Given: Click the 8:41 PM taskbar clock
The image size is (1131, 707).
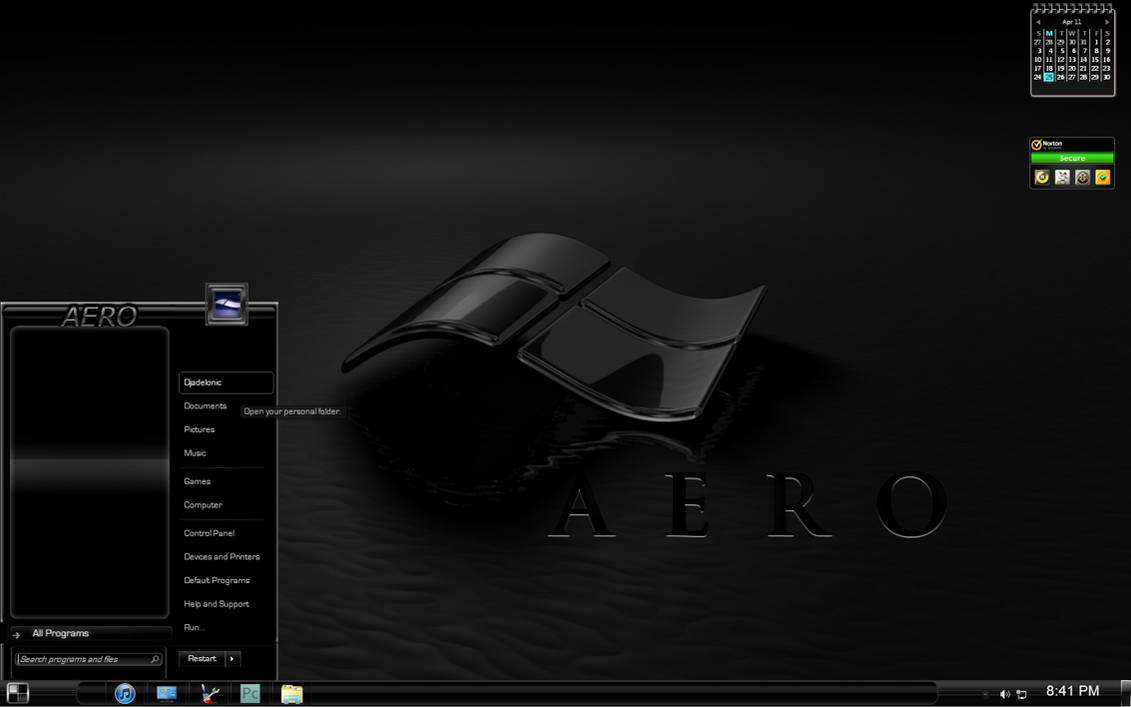Looking at the screenshot, I should click(1072, 691).
